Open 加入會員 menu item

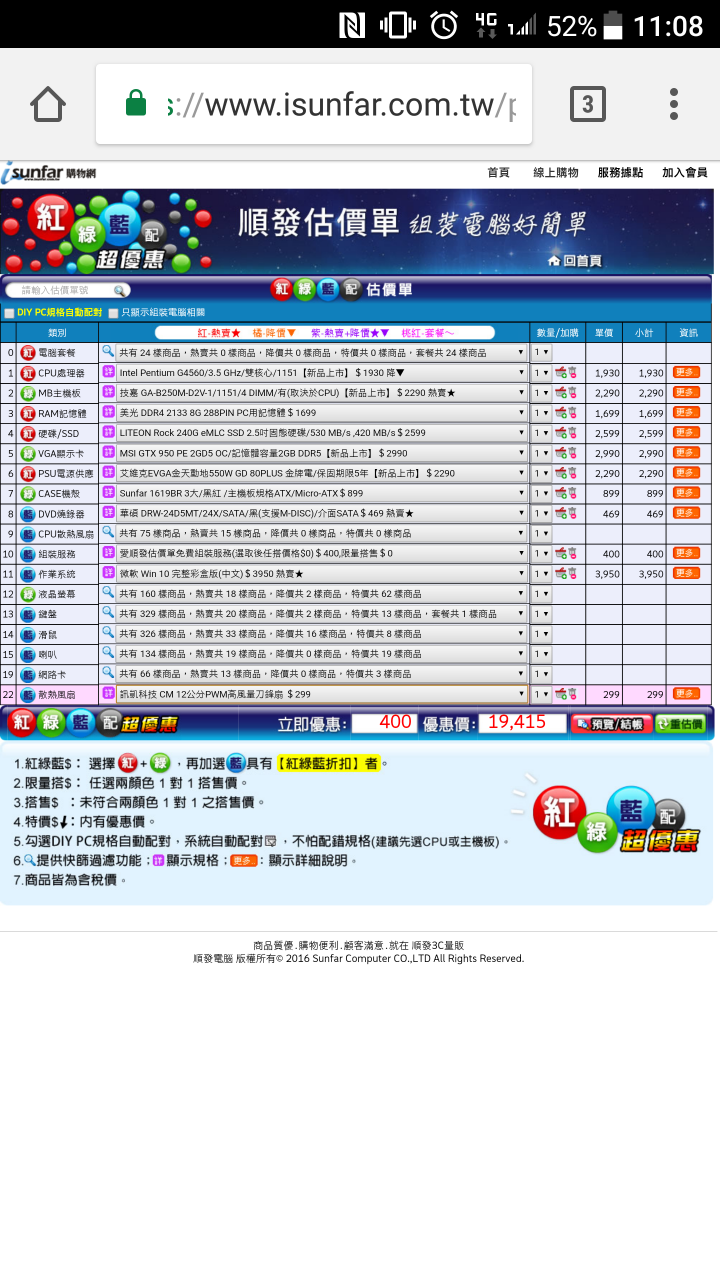685,173
